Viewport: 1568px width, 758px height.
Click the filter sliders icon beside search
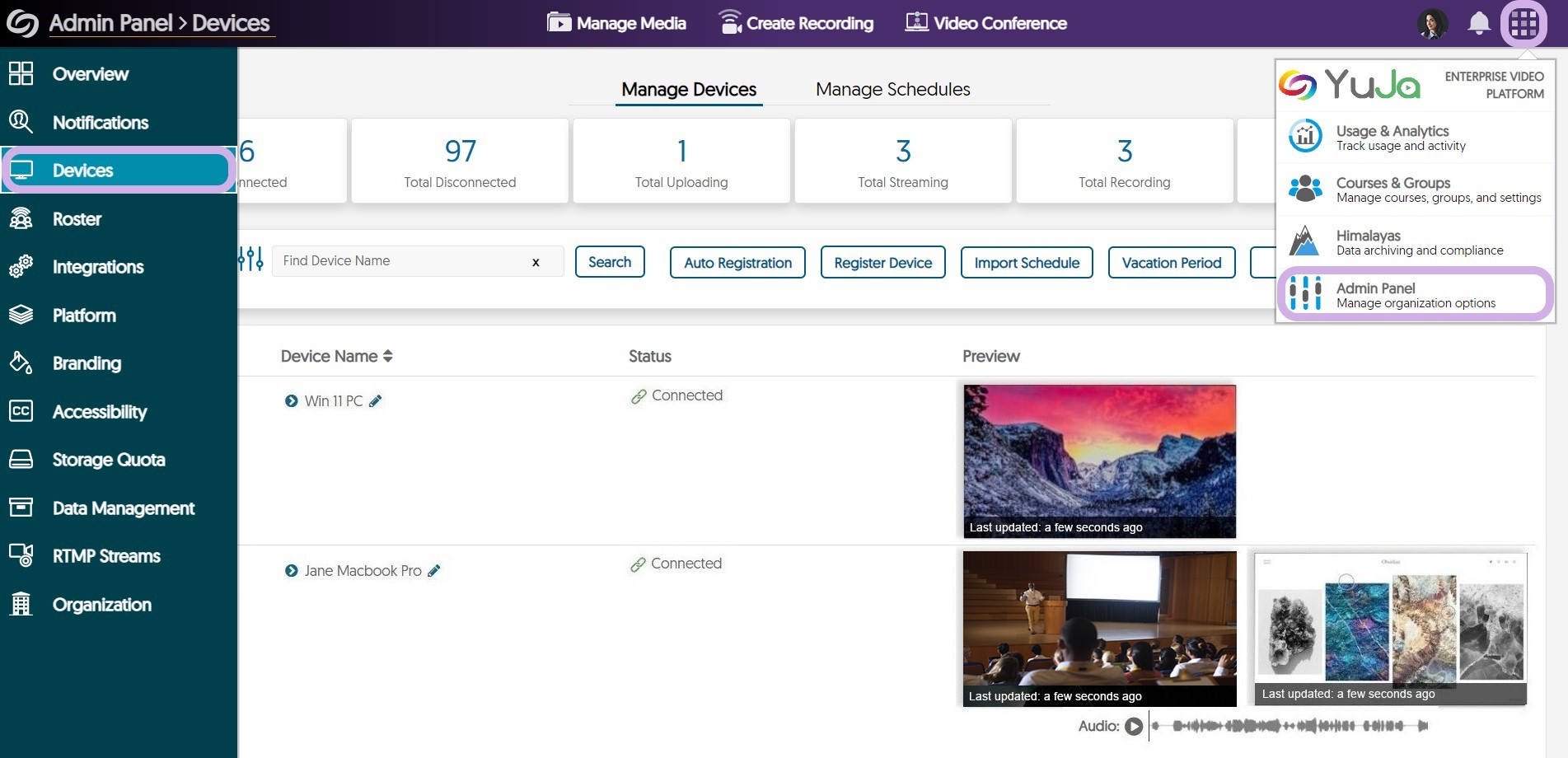pyautogui.click(x=250, y=260)
